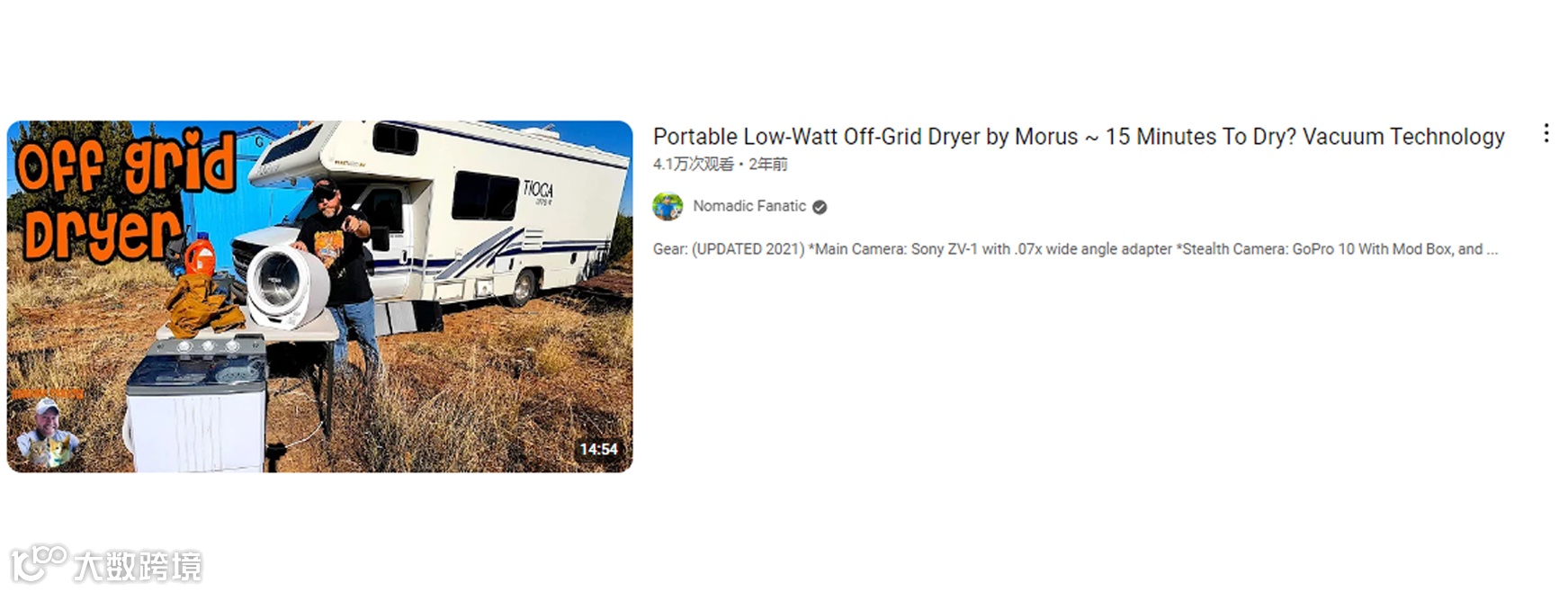Open the three-dot video options menu
1568x592 pixels.
coord(1546,133)
